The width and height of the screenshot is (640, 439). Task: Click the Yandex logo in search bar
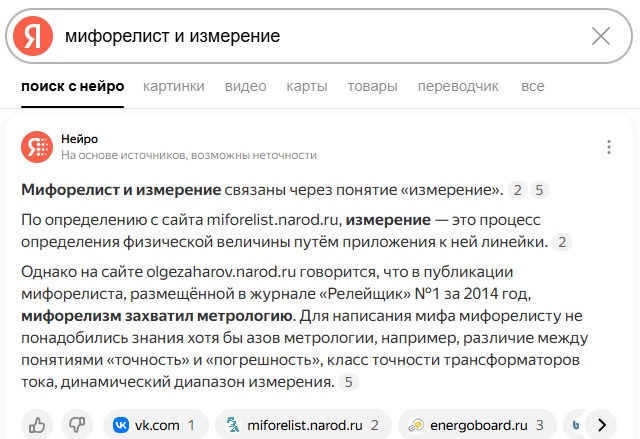[x=33, y=36]
